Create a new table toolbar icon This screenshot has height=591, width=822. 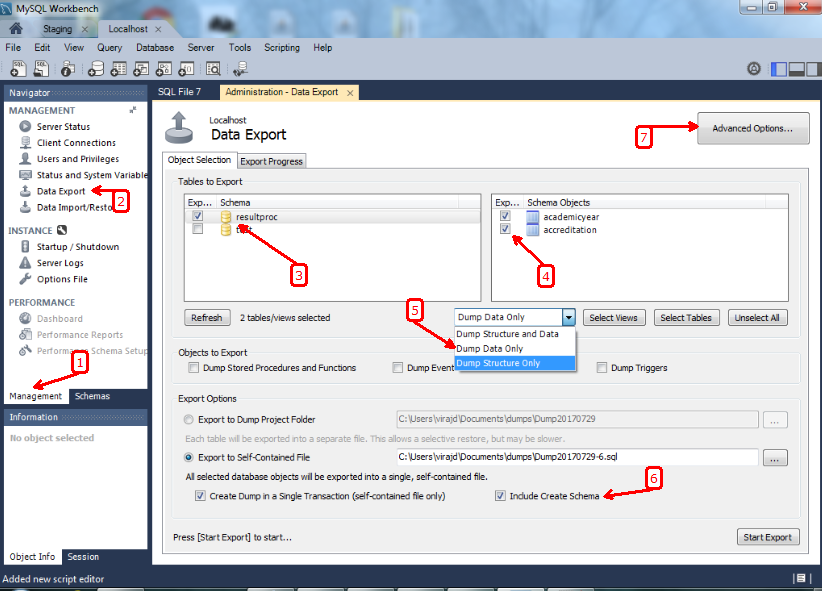(118, 69)
